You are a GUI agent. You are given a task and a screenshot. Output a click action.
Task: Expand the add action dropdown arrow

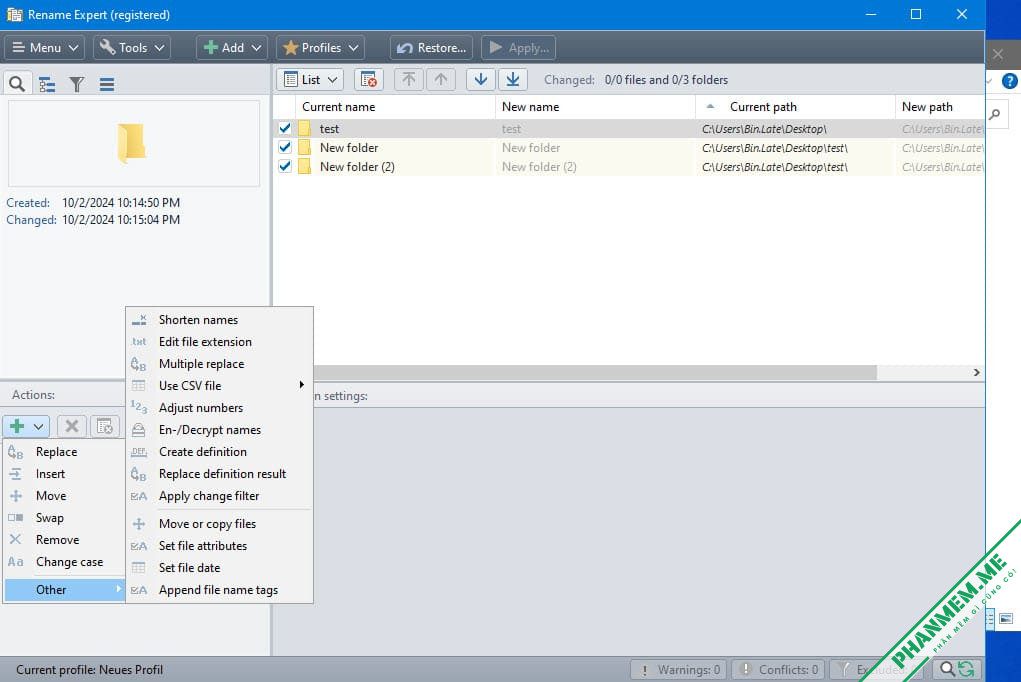[x=38, y=427]
